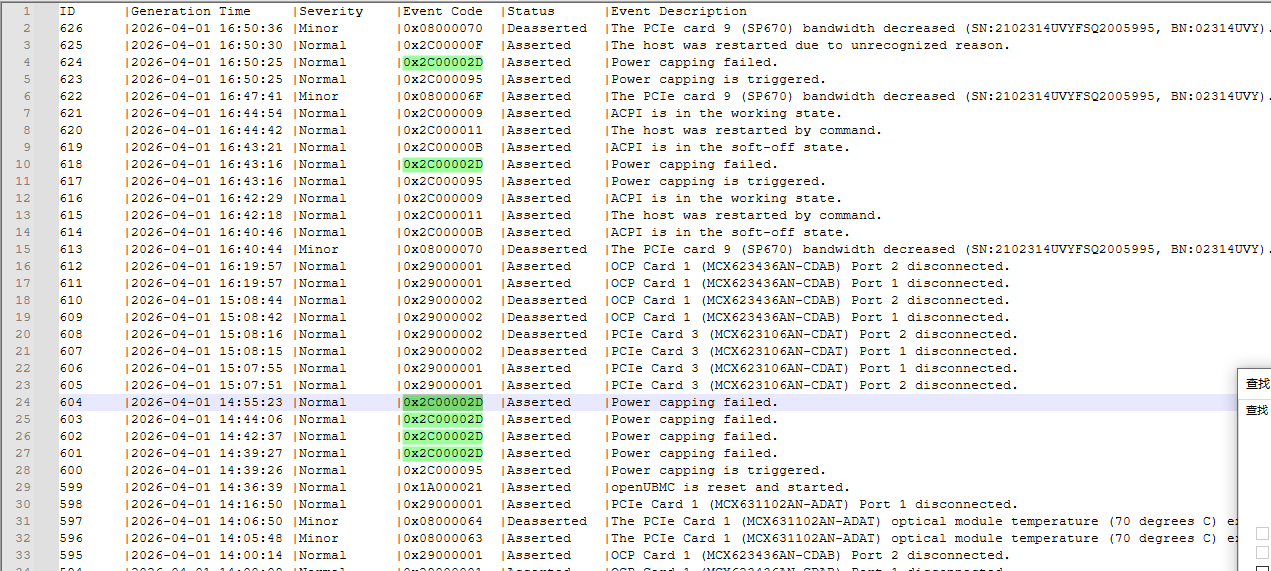The image size is (1271, 571).
Task: Click line number 24 in the gutter
Action: pyautogui.click(x=23, y=402)
